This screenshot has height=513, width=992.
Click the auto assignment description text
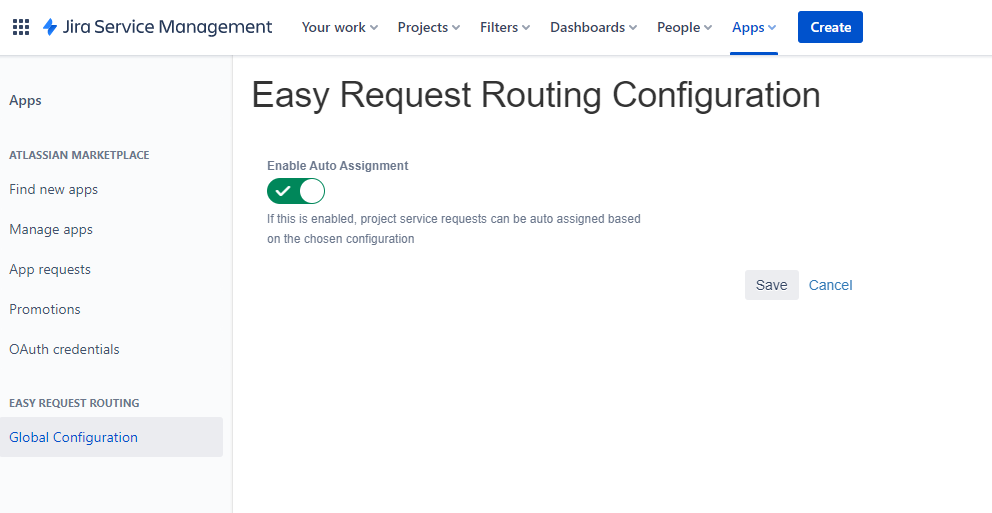[454, 229]
